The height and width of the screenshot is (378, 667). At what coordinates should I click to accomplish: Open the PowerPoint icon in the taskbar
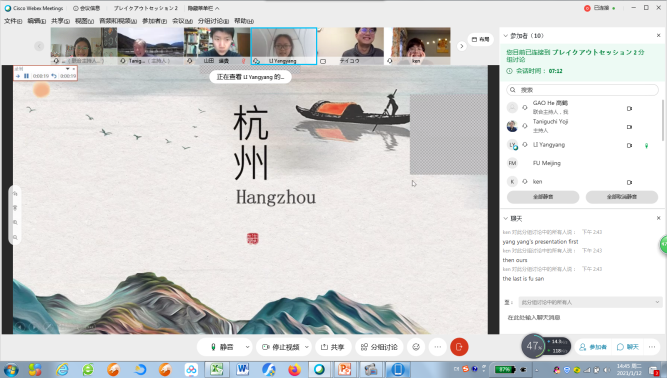click(x=345, y=369)
